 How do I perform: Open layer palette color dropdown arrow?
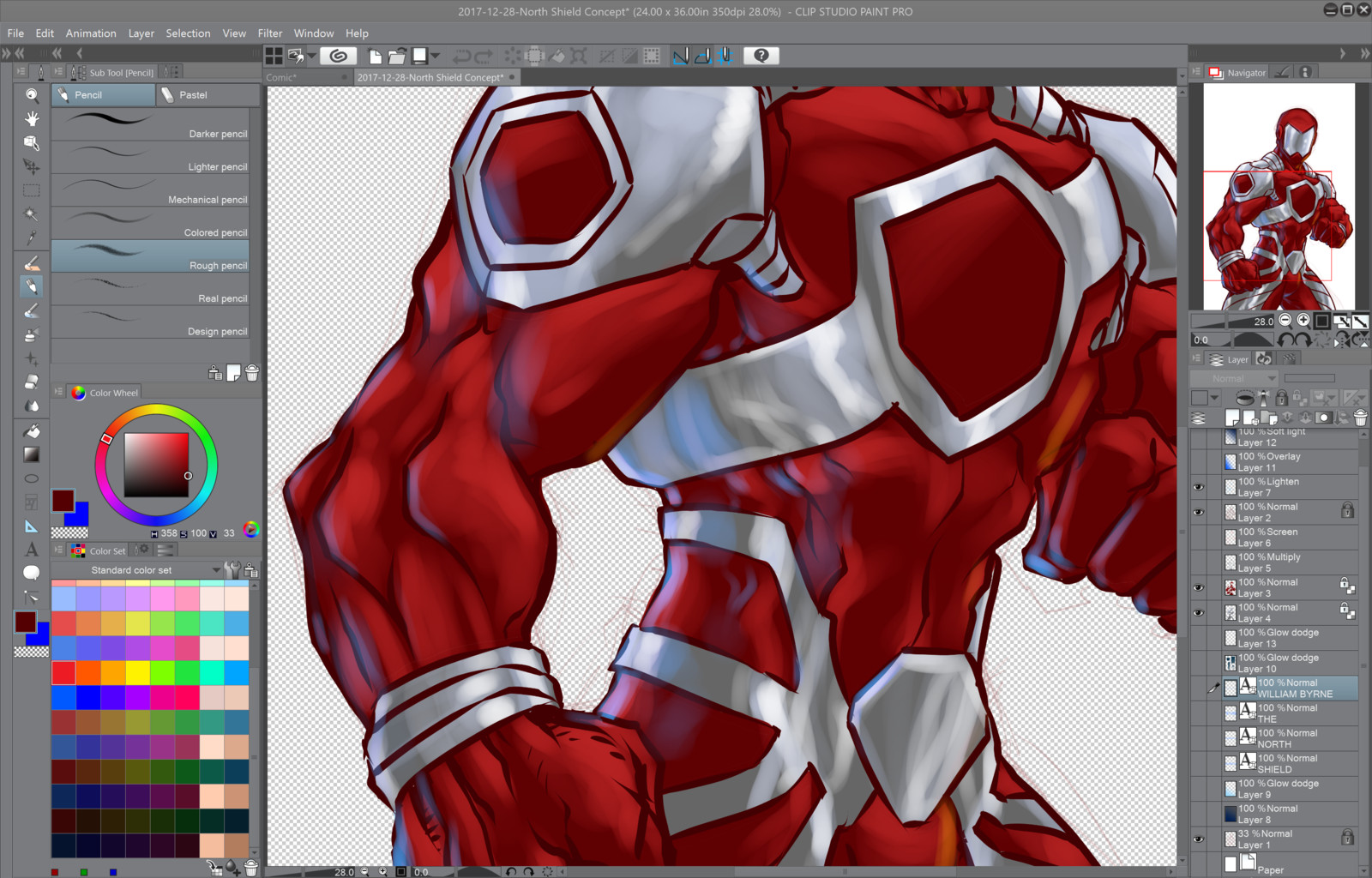(x=1214, y=398)
